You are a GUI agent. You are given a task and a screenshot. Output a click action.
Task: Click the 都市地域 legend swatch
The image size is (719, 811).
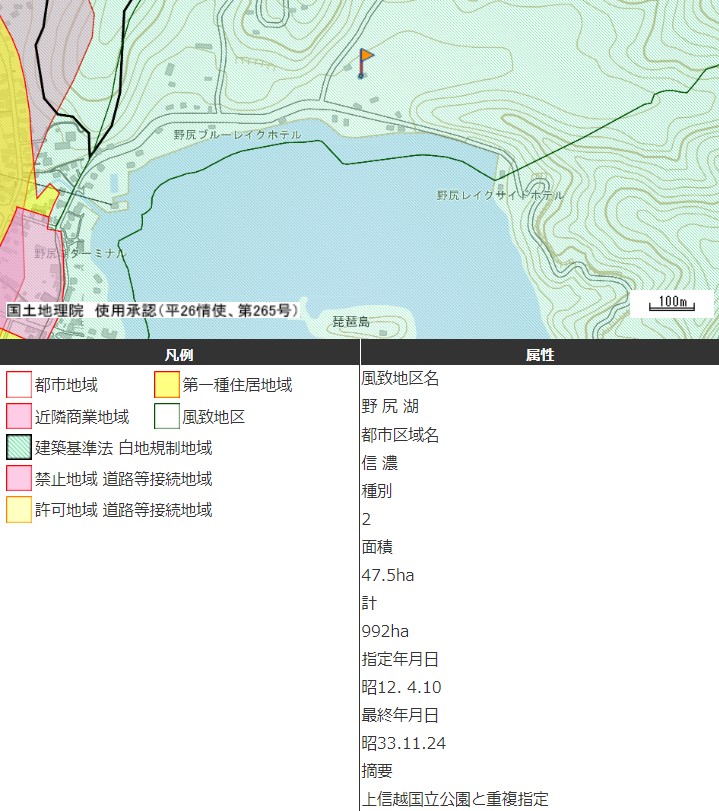point(19,385)
